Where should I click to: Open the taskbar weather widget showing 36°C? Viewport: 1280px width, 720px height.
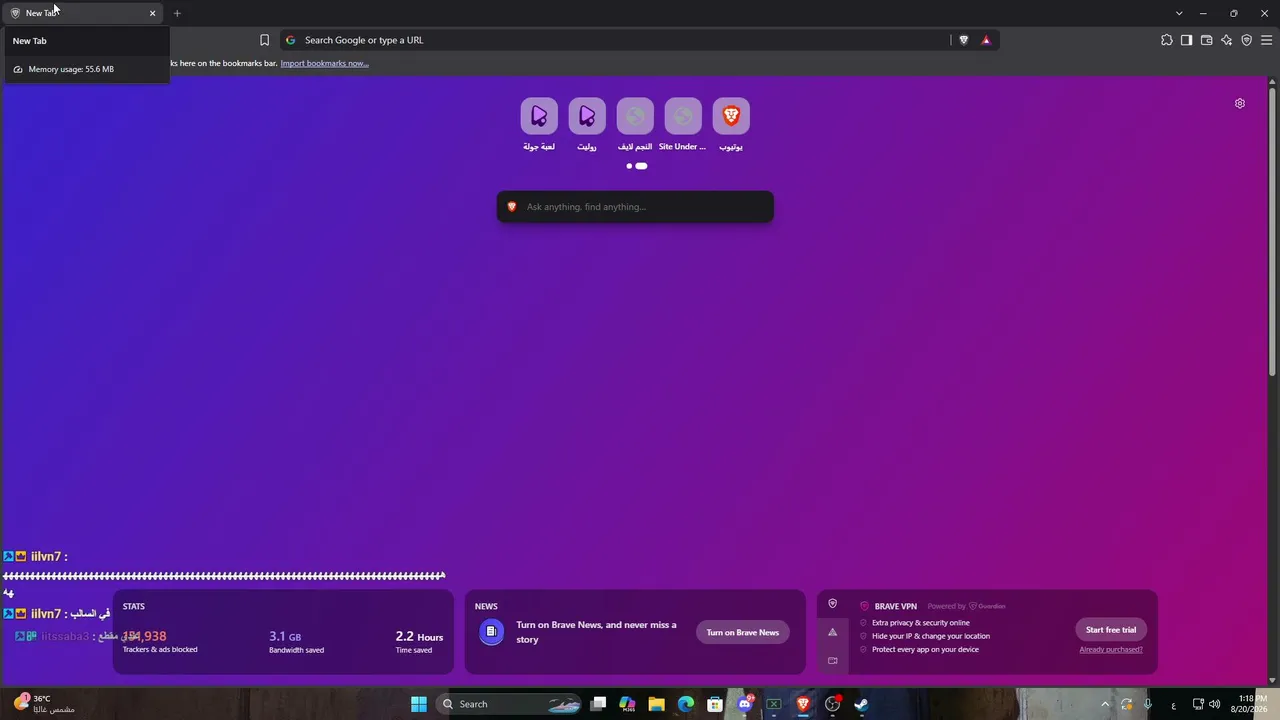click(x=45, y=704)
